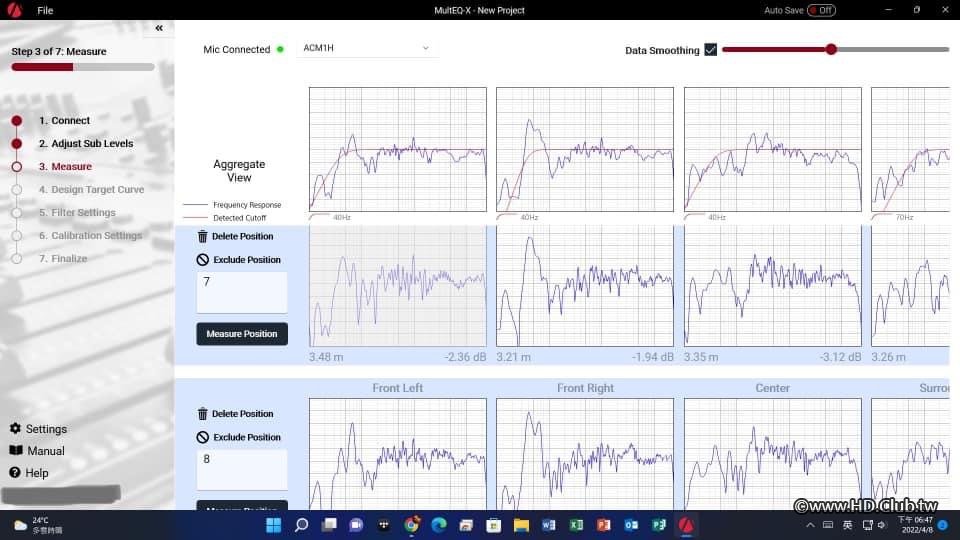Open the Manual book icon
The image size is (960, 540).
point(16,451)
